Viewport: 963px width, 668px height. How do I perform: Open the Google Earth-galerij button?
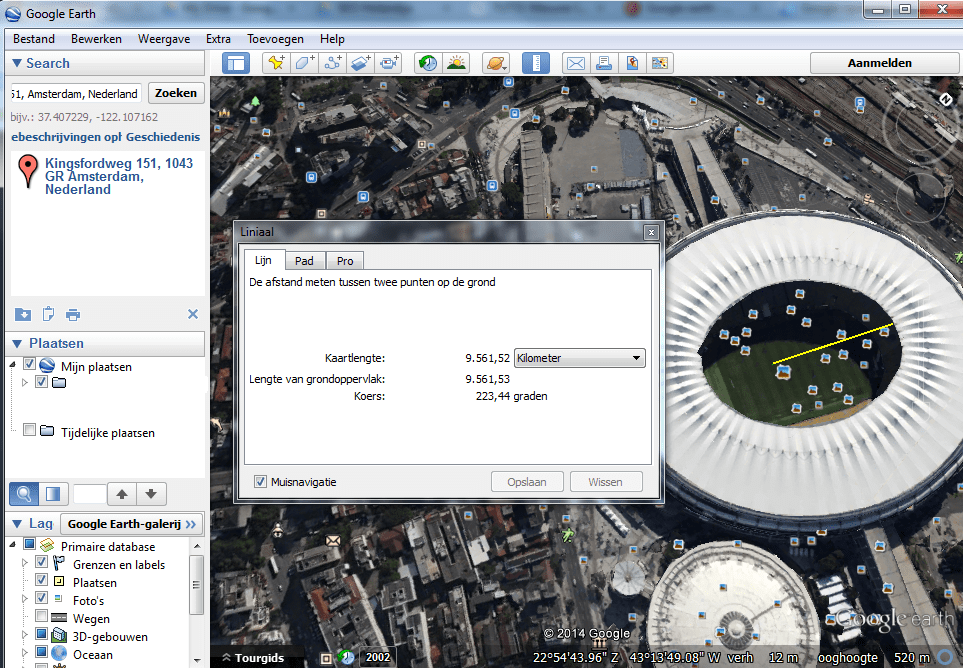(x=131, y=524)
